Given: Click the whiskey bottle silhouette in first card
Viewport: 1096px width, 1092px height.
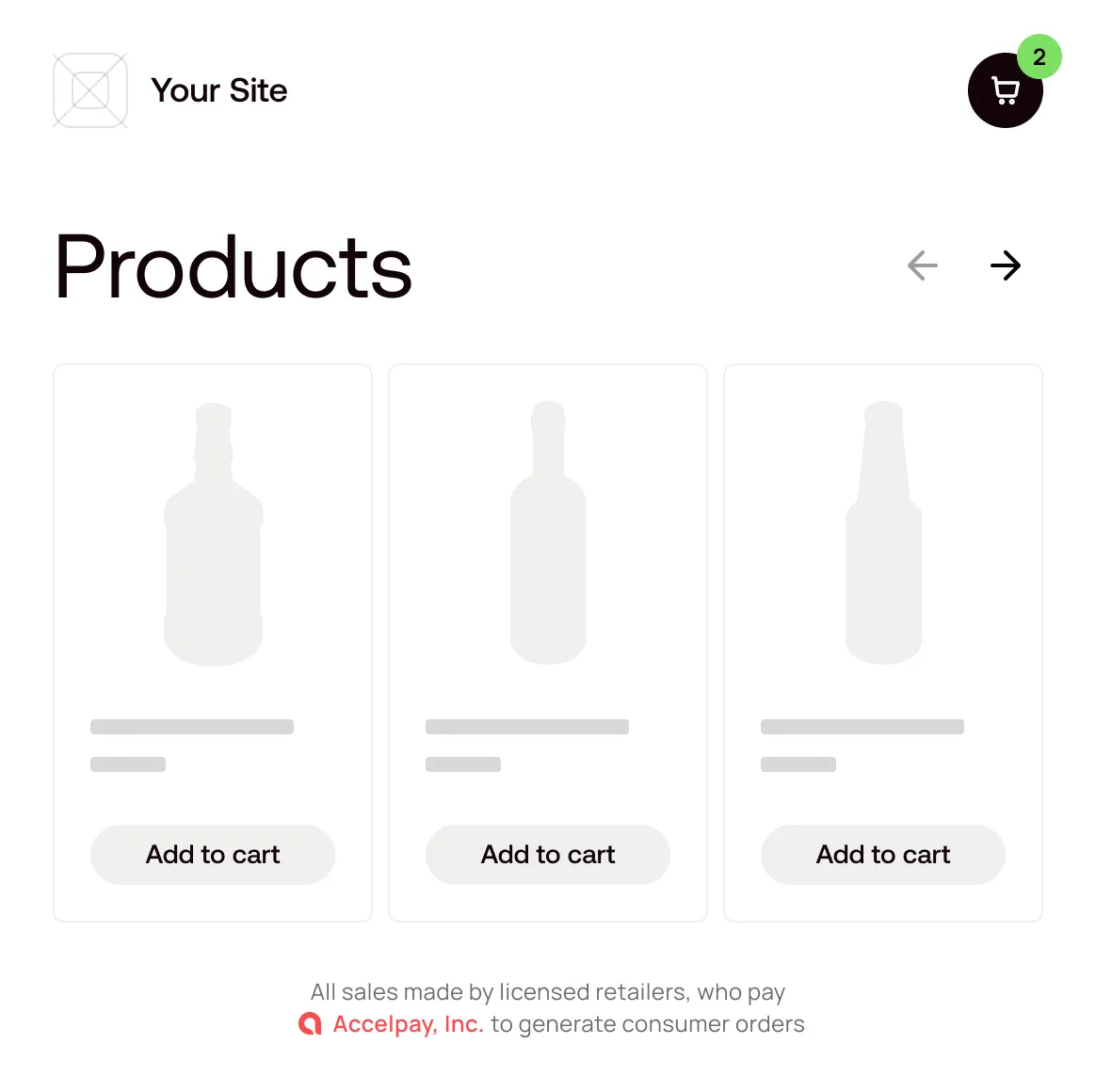Looking at the screenshot, I should [213, 532].
